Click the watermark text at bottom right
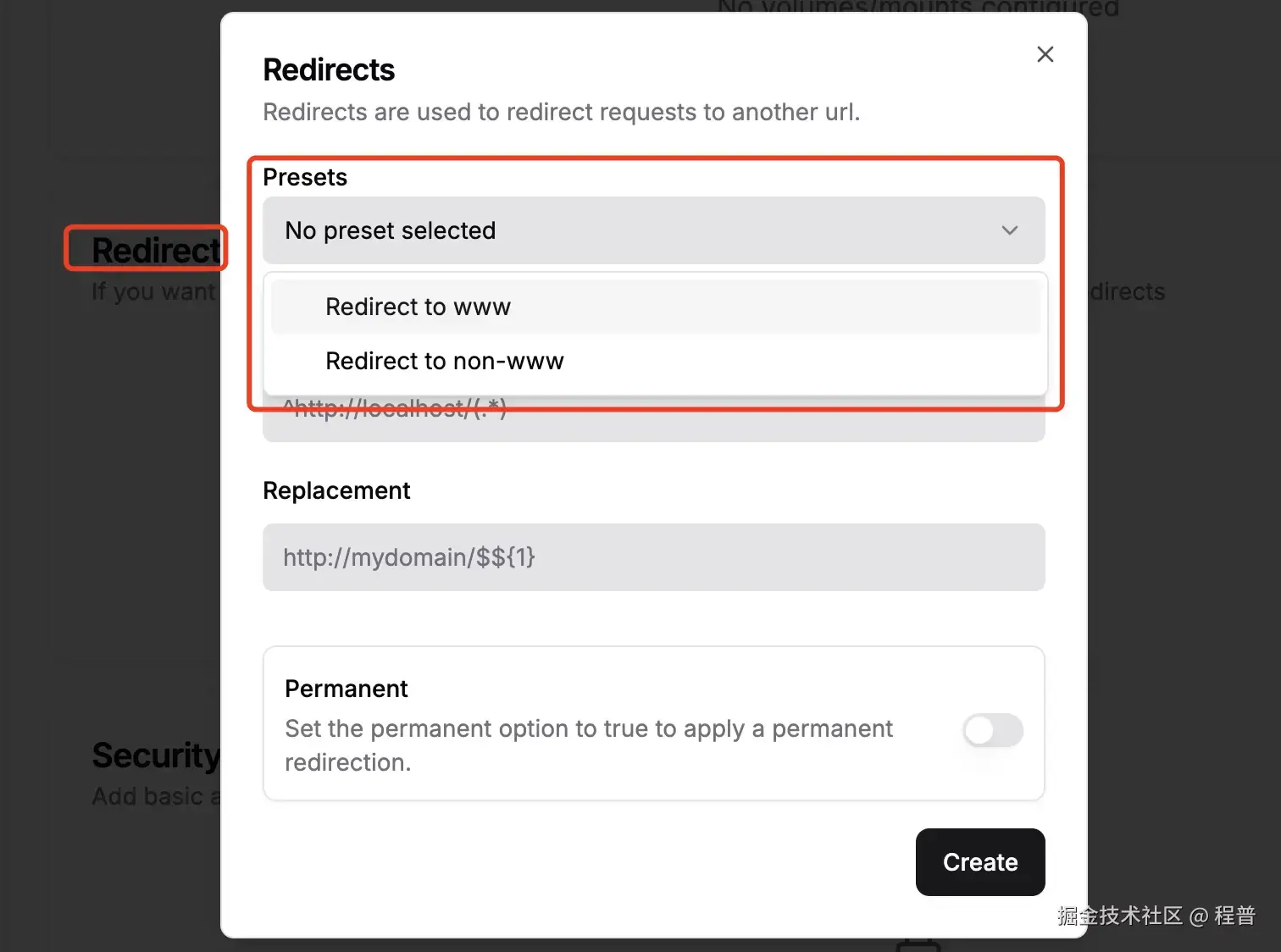This screenshot has width=1281, height=952. (x=1156, y=916)
